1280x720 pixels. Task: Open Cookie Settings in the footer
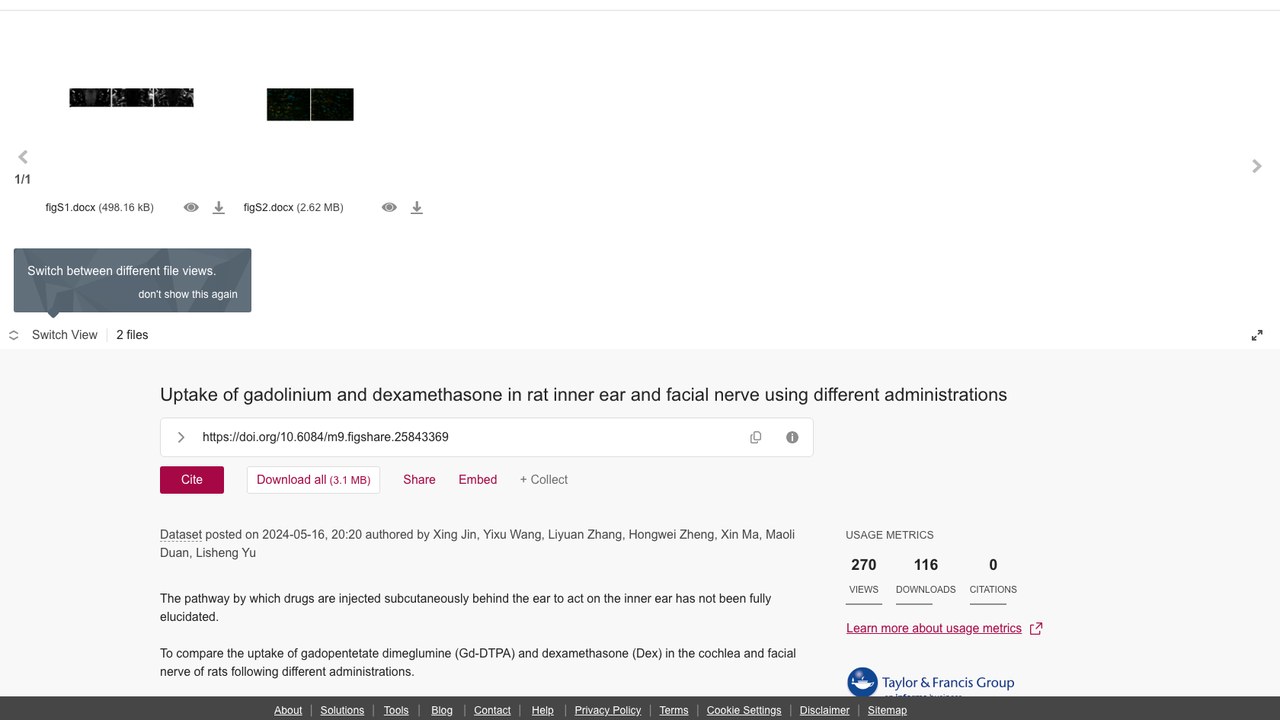pyautogui.click(x=744, y=710)
